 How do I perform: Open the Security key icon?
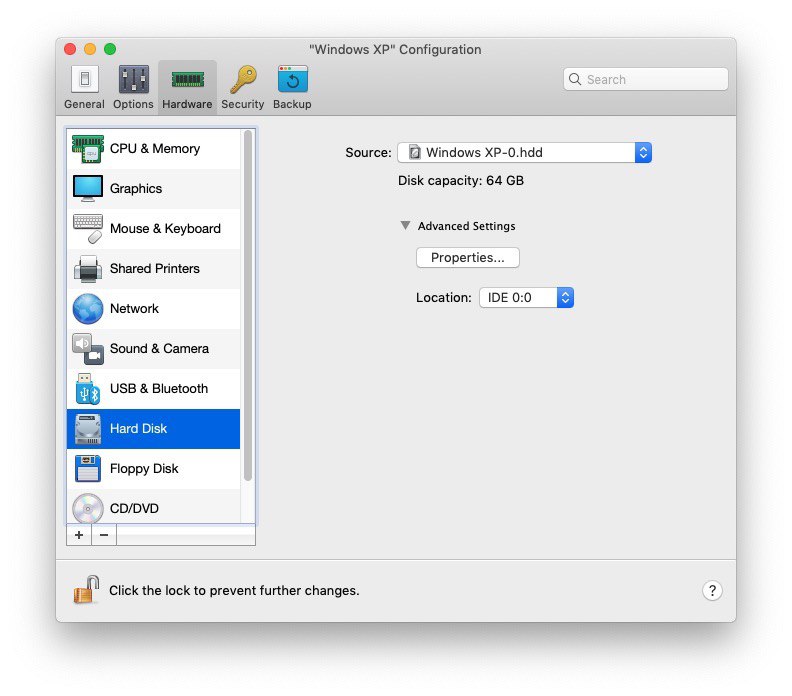point(243,79)
